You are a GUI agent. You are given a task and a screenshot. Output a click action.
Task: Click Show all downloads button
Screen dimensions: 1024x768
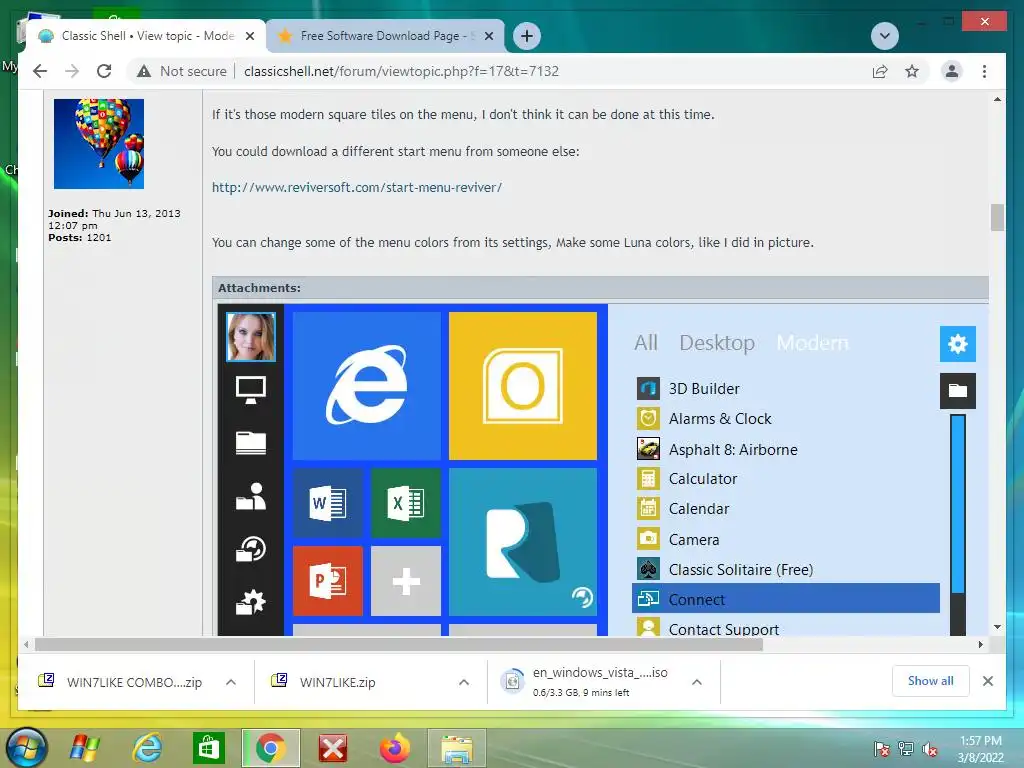[x=931, y=681]
